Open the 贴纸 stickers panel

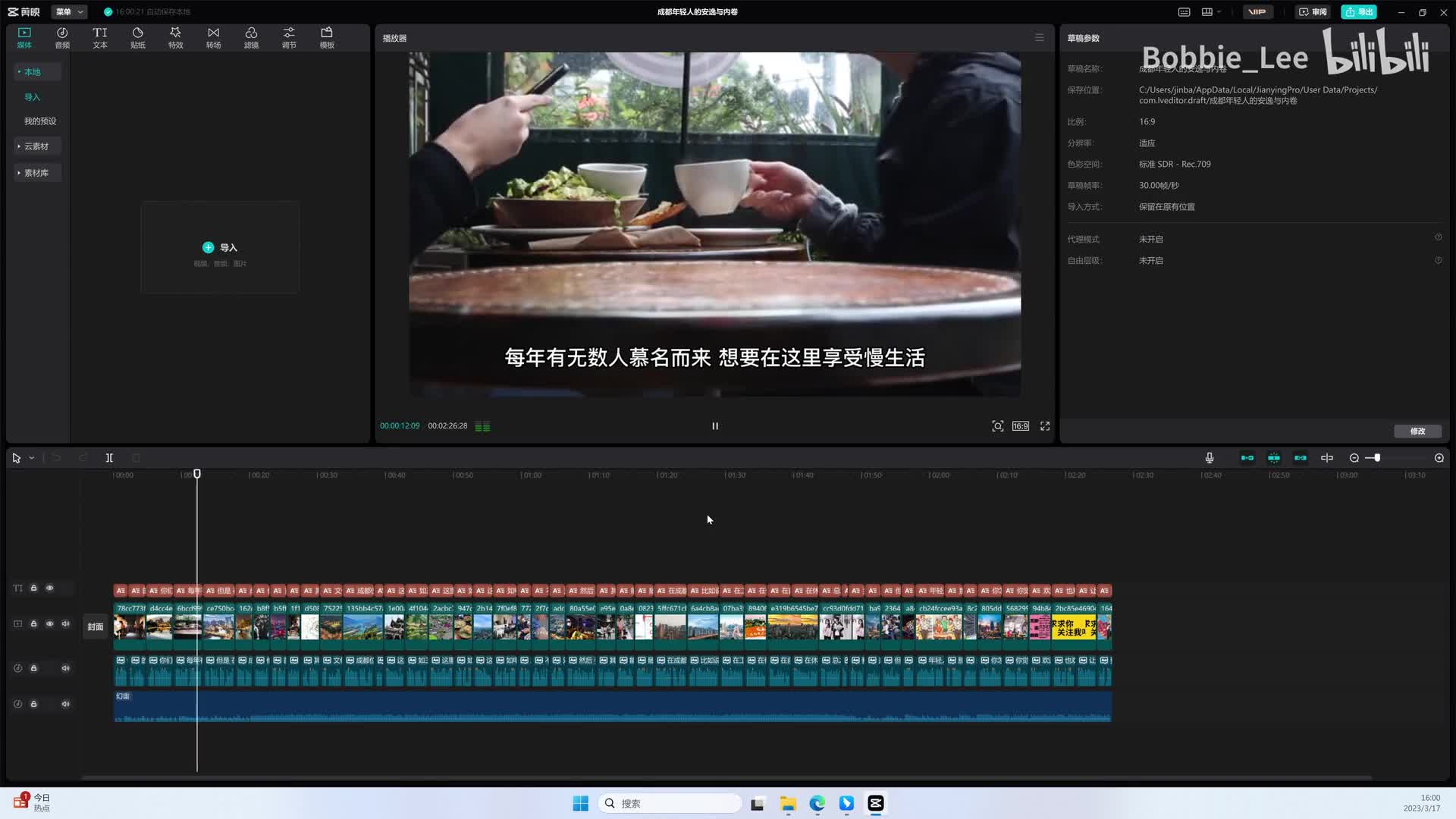137,37
